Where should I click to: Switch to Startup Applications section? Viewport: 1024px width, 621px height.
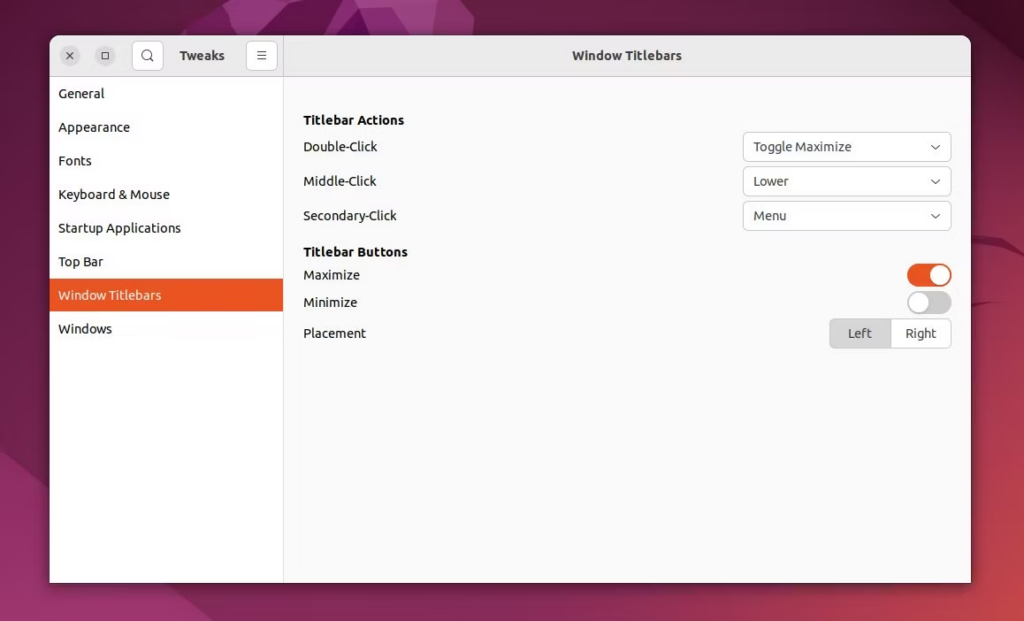click(167, 228)
